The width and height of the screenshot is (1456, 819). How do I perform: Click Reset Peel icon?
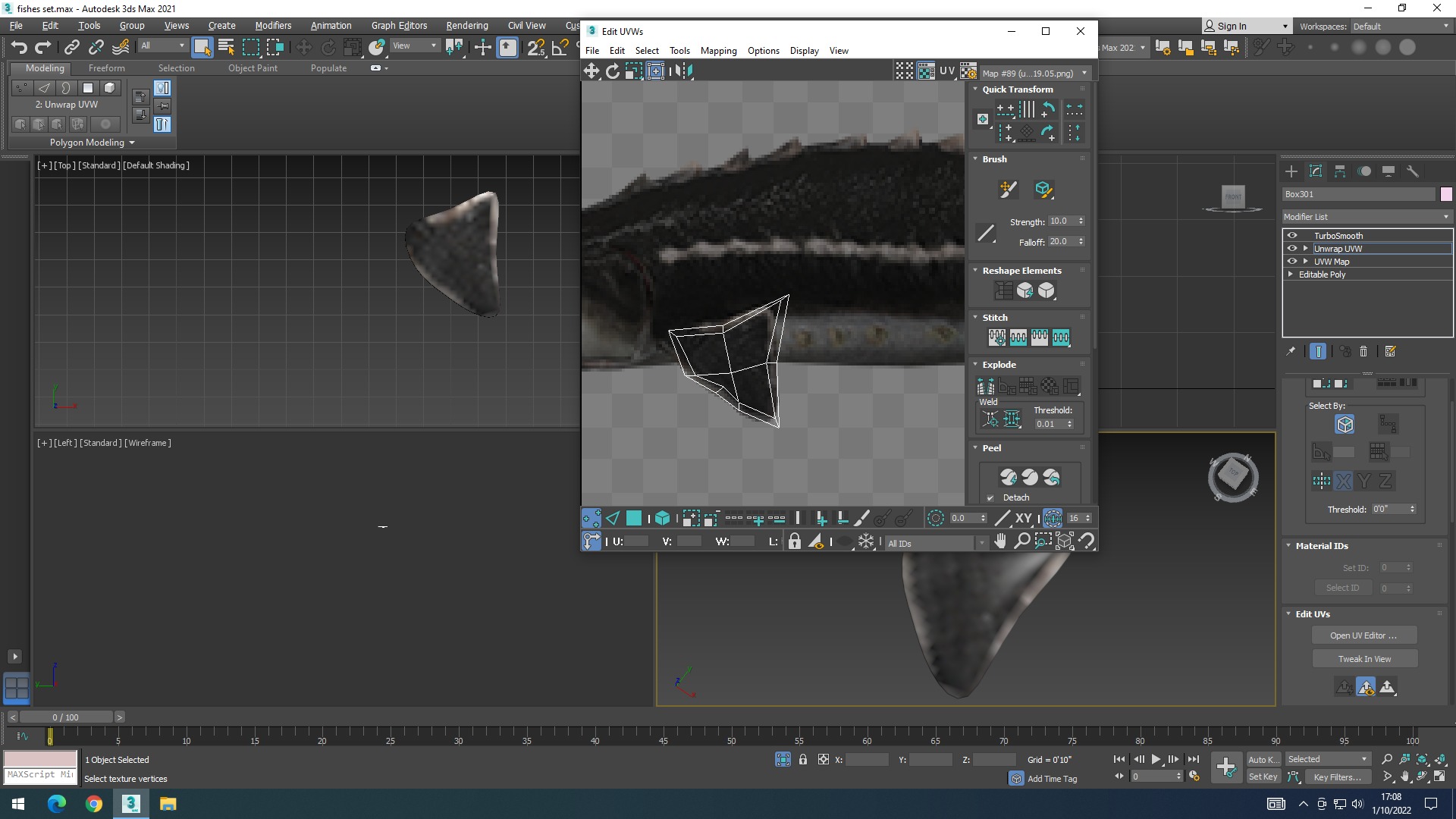(1051, 477)
